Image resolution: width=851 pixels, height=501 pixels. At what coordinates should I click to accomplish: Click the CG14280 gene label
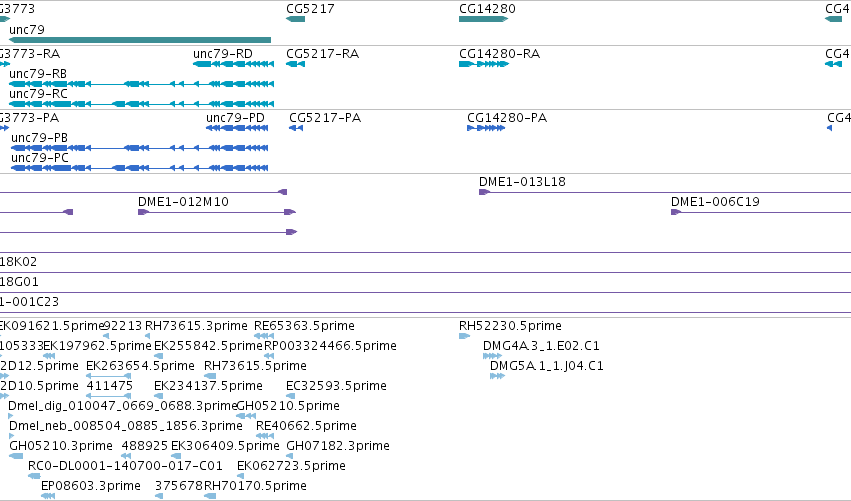(487, 9)
